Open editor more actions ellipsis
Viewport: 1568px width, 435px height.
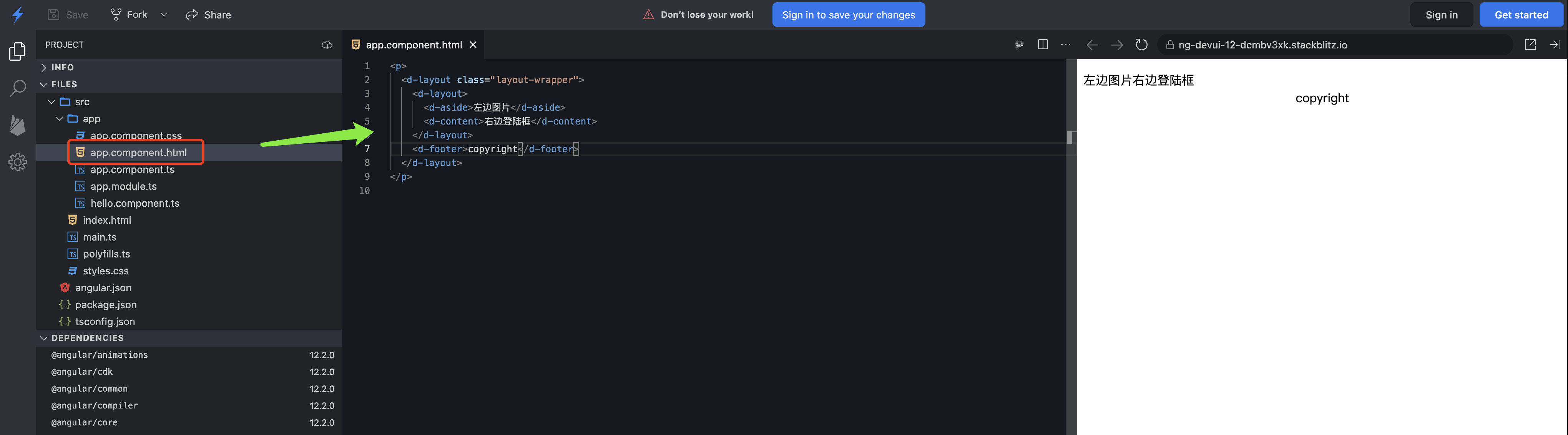1065,45
